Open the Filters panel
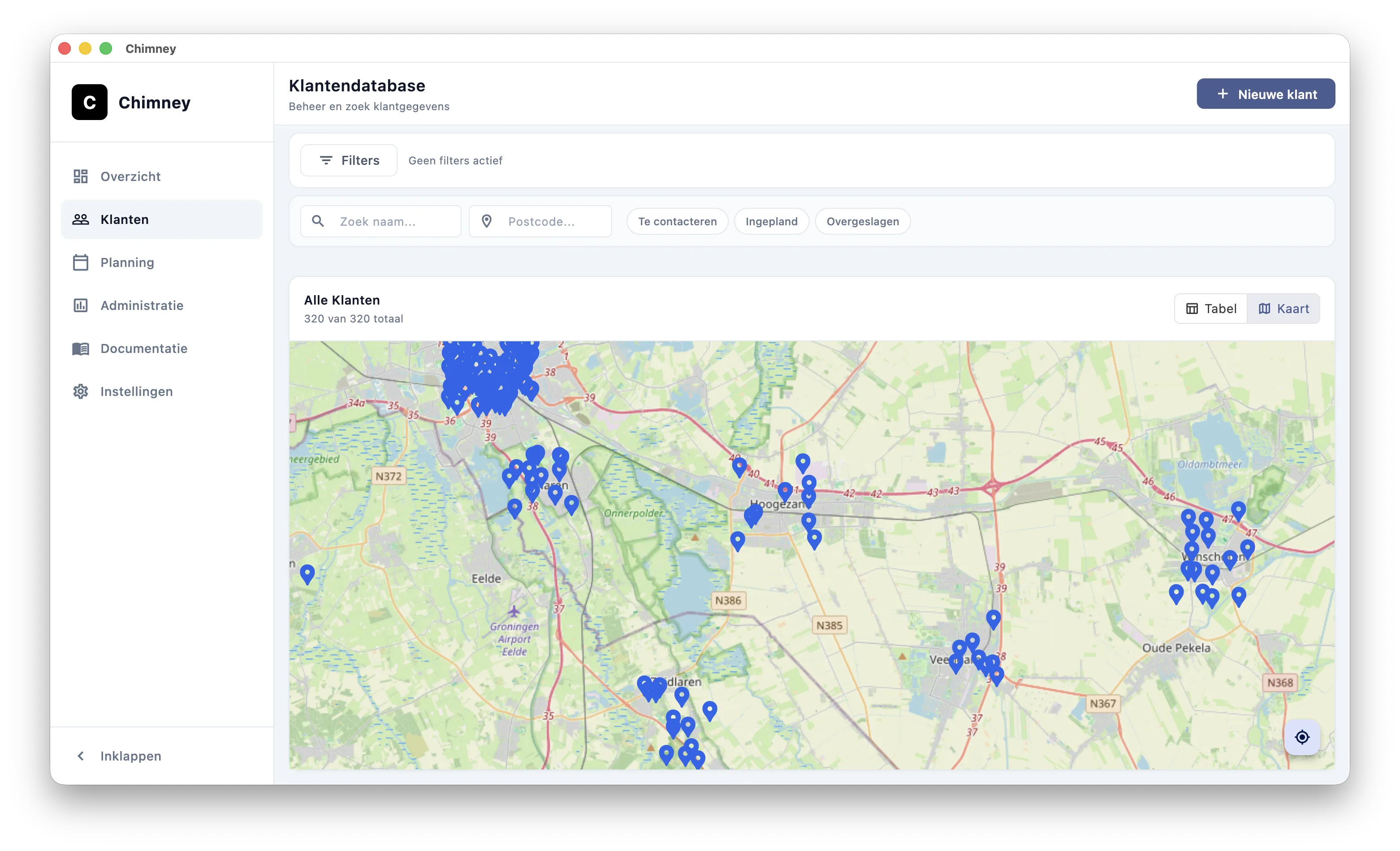Screen dimensions: 1400x851 [349, 161]
